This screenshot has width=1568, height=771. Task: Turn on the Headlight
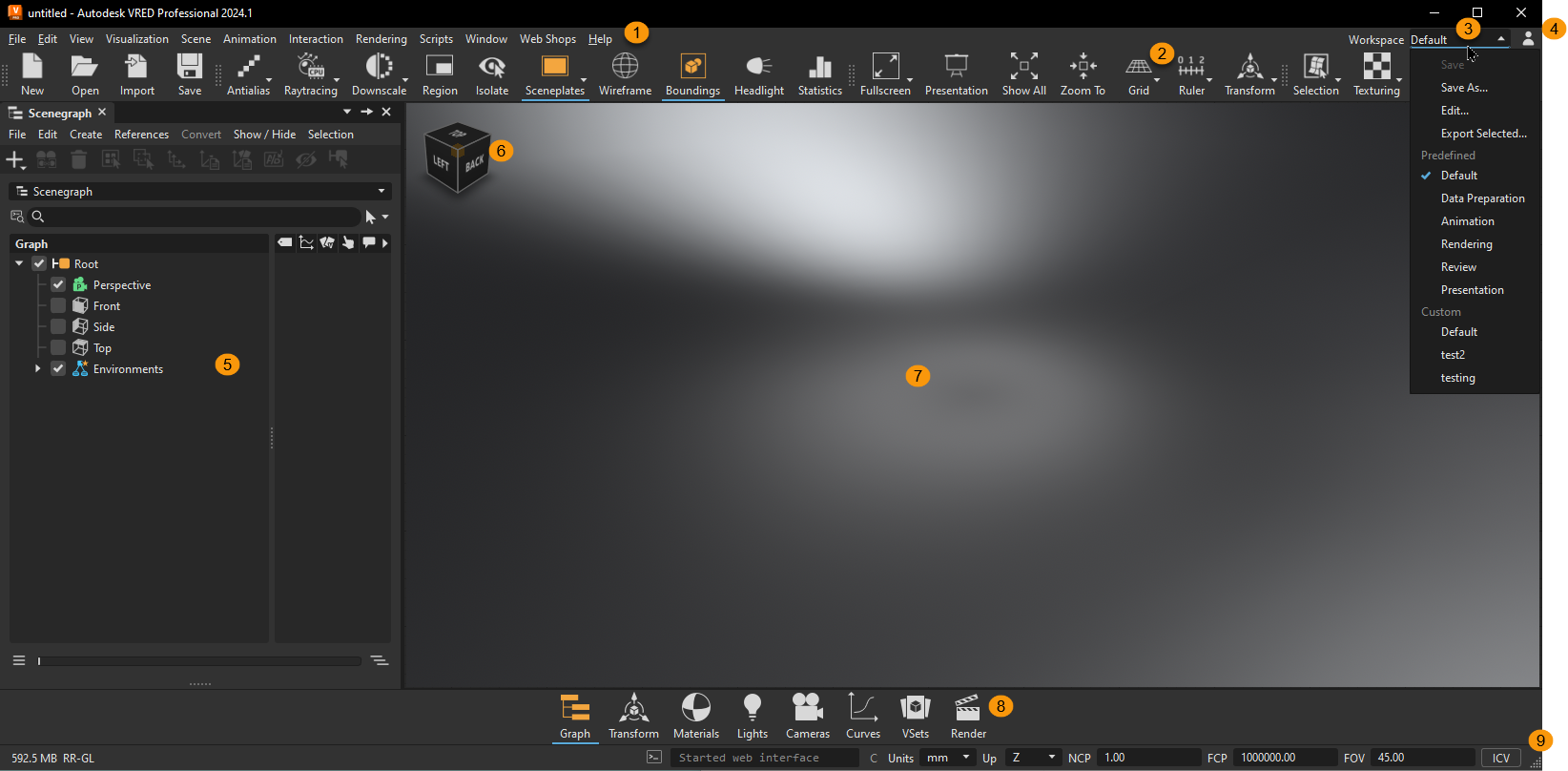pos(759,74)
